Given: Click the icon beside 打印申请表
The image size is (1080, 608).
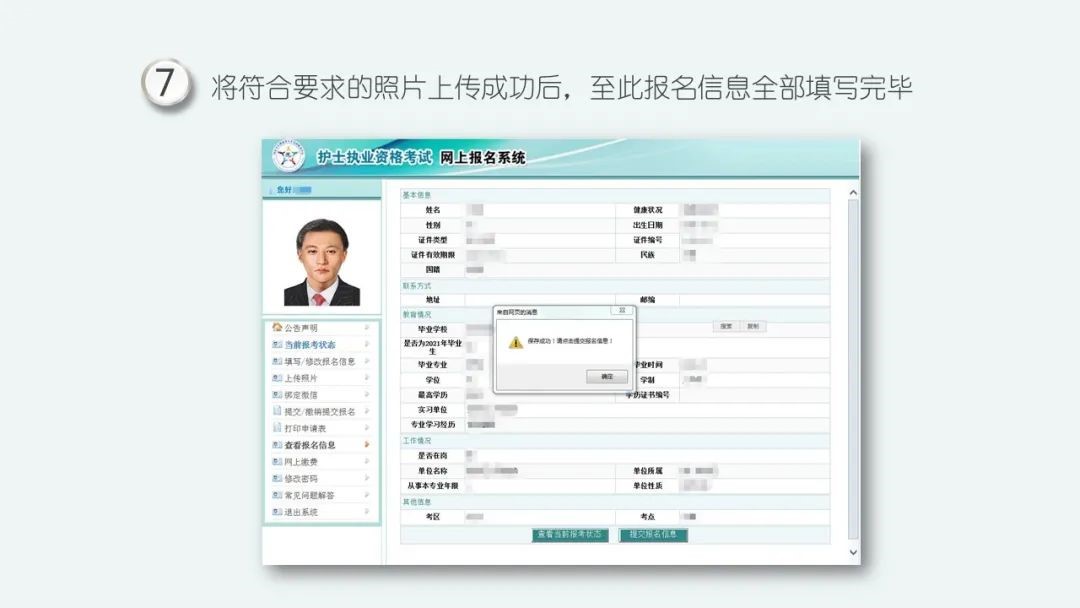Looking at the screenshot, I should [277, 428].
